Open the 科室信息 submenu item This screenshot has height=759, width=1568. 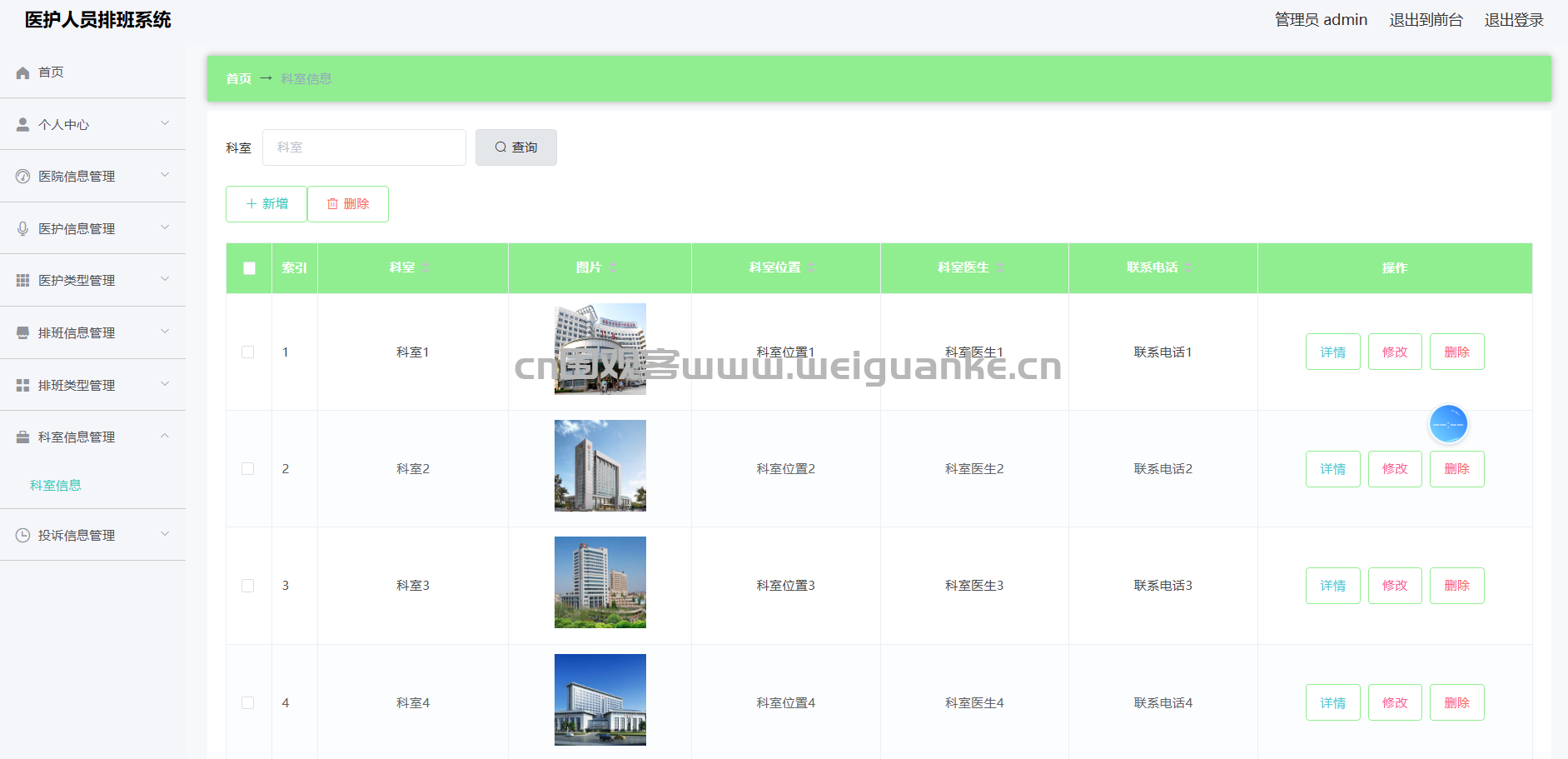pyautogui.click(x=56, y=485)
